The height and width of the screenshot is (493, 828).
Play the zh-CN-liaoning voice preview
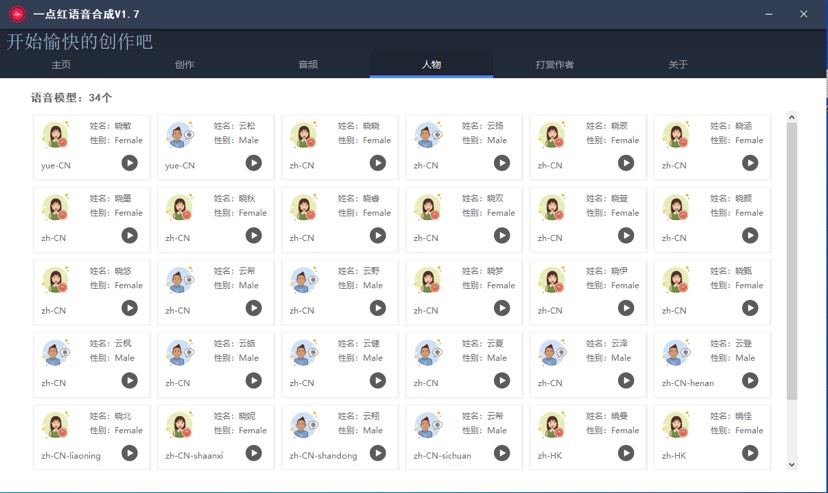(130, 453)
